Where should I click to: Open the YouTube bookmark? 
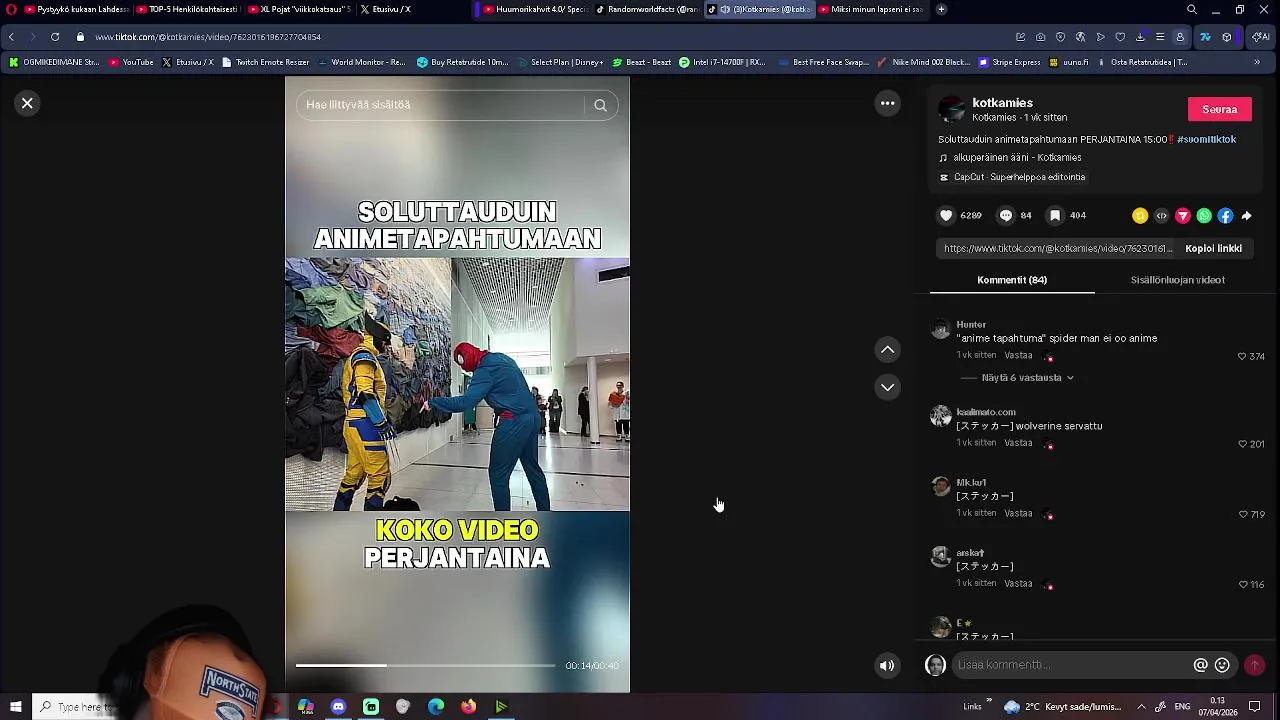tap(131, 62)
